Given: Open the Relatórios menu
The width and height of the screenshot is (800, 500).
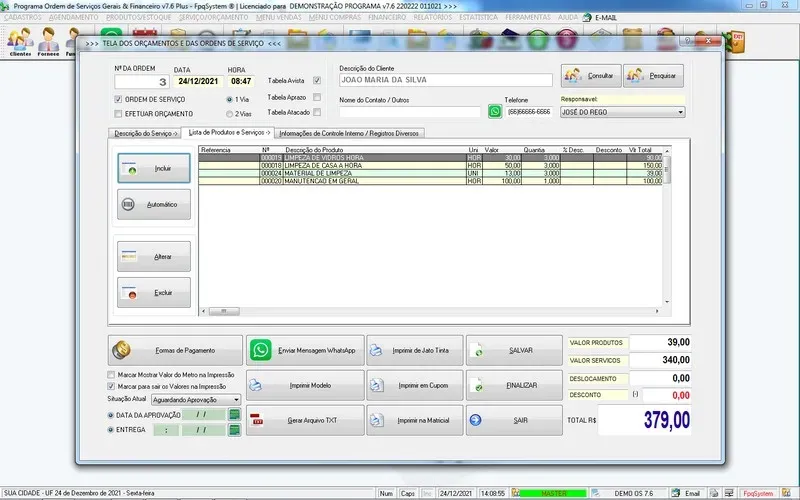Looking at the screenshot, I should 410,18.
